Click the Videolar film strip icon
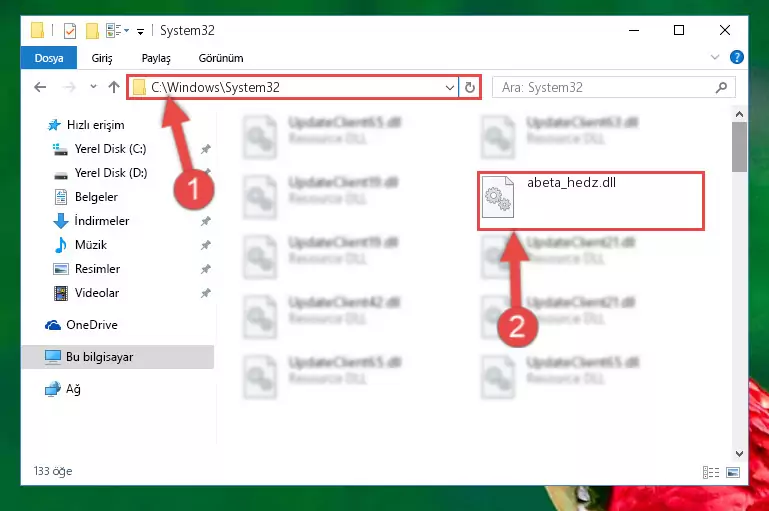This screenshot has height=511, width=769. tap(61, 293)
